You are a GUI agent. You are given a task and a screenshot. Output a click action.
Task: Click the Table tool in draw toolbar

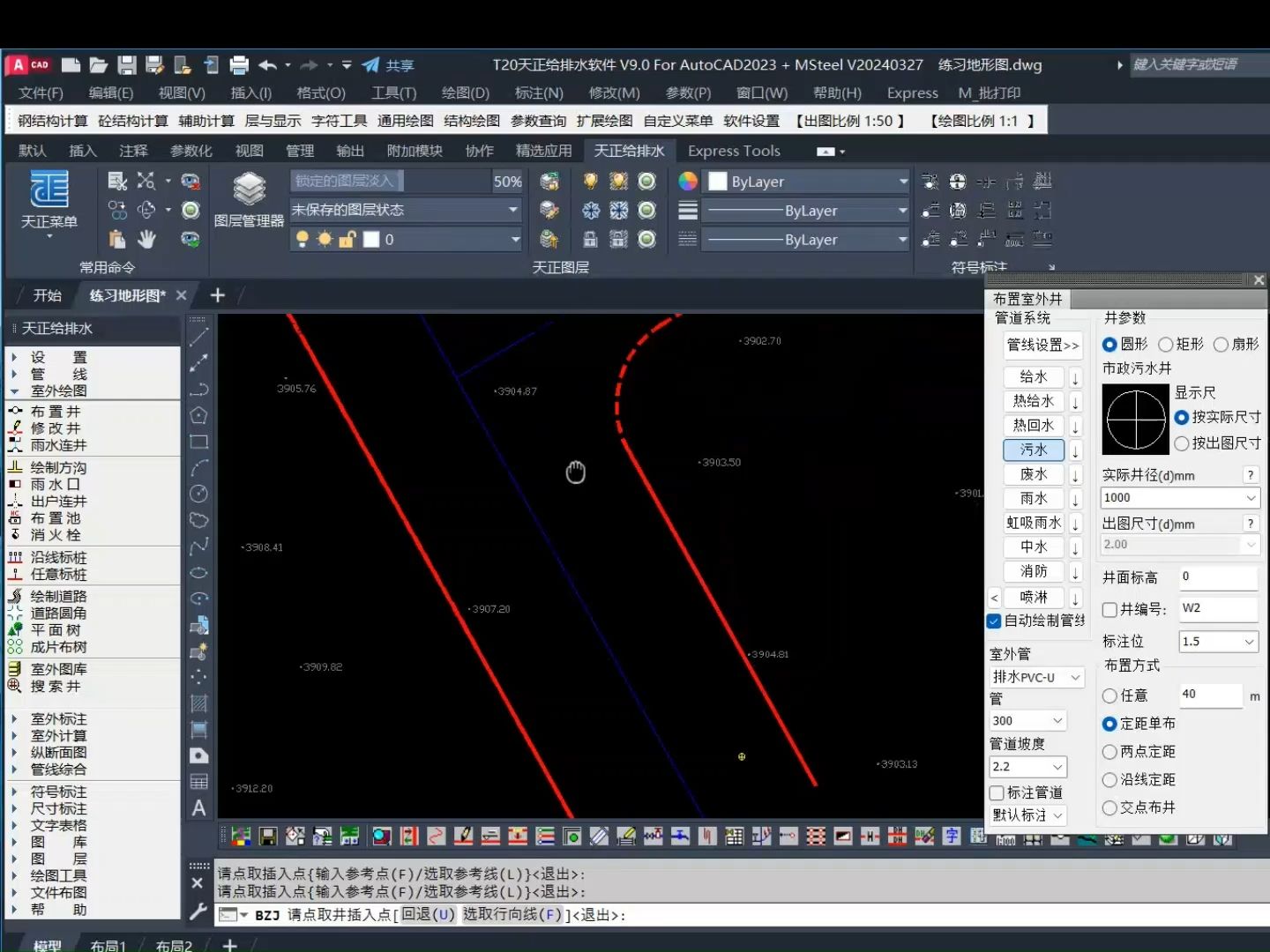click(199, 782)
